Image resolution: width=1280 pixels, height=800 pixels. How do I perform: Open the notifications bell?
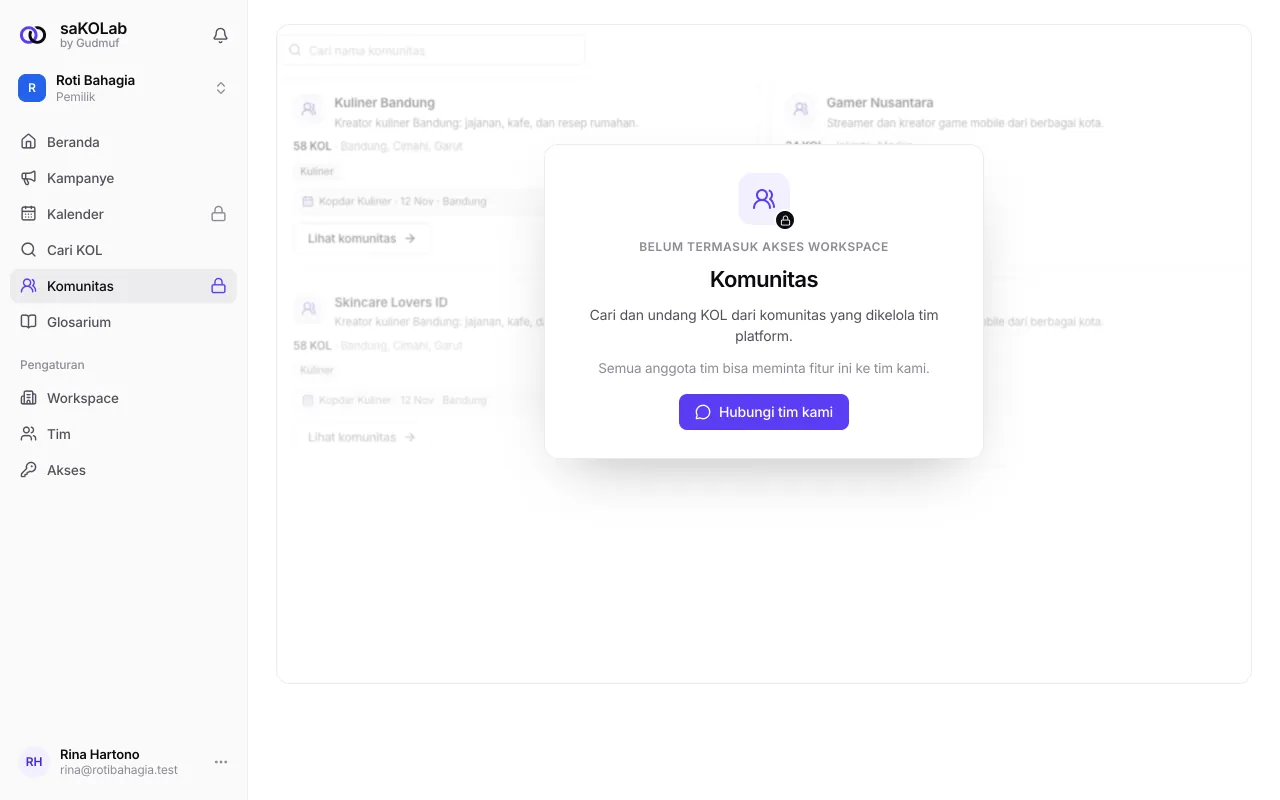(x=221, y=36)
